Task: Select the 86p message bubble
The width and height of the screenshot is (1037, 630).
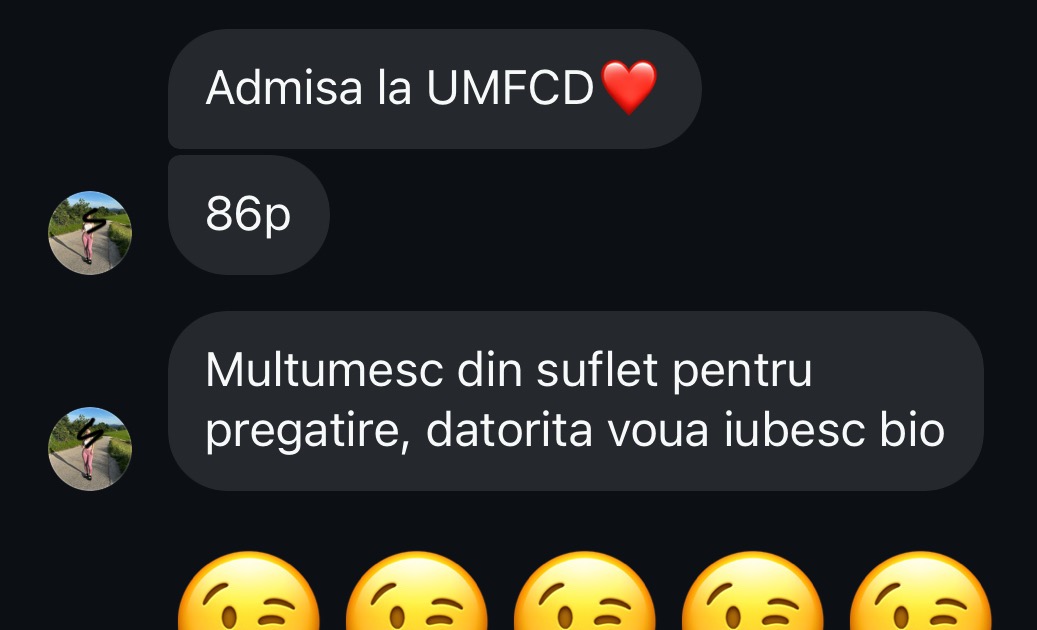Action: tap(249, 215)
